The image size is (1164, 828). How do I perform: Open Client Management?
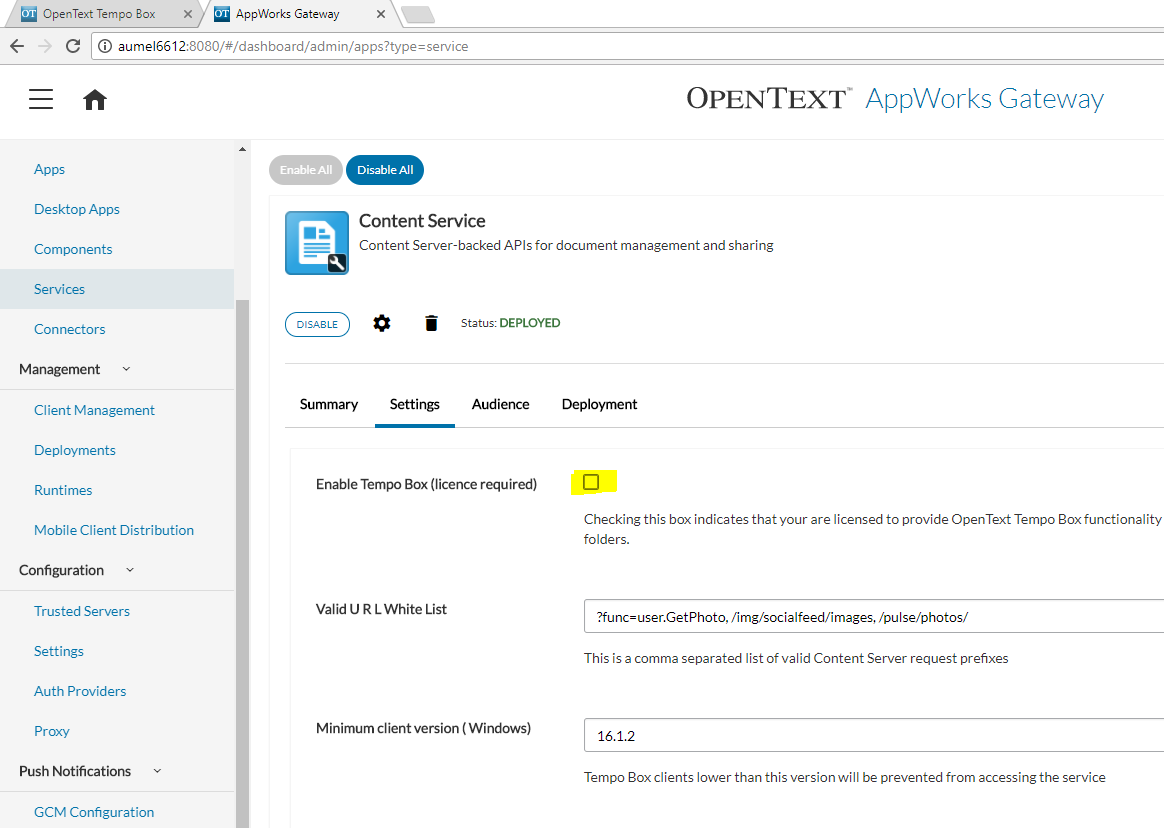[x=94, y=410]
